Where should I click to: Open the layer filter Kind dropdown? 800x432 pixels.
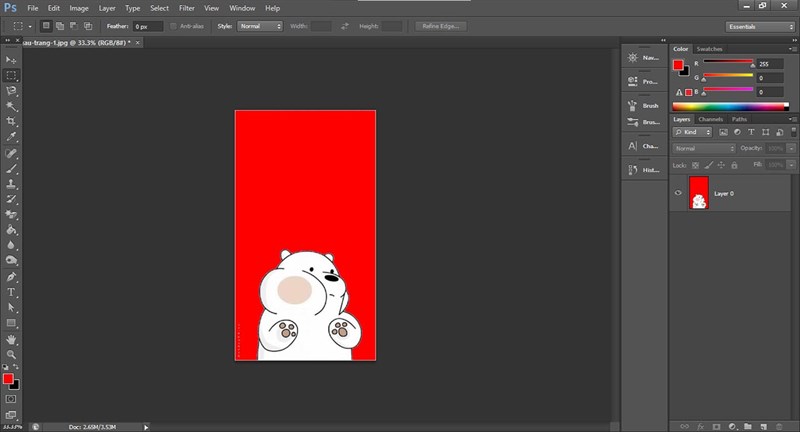pos(692,132)
